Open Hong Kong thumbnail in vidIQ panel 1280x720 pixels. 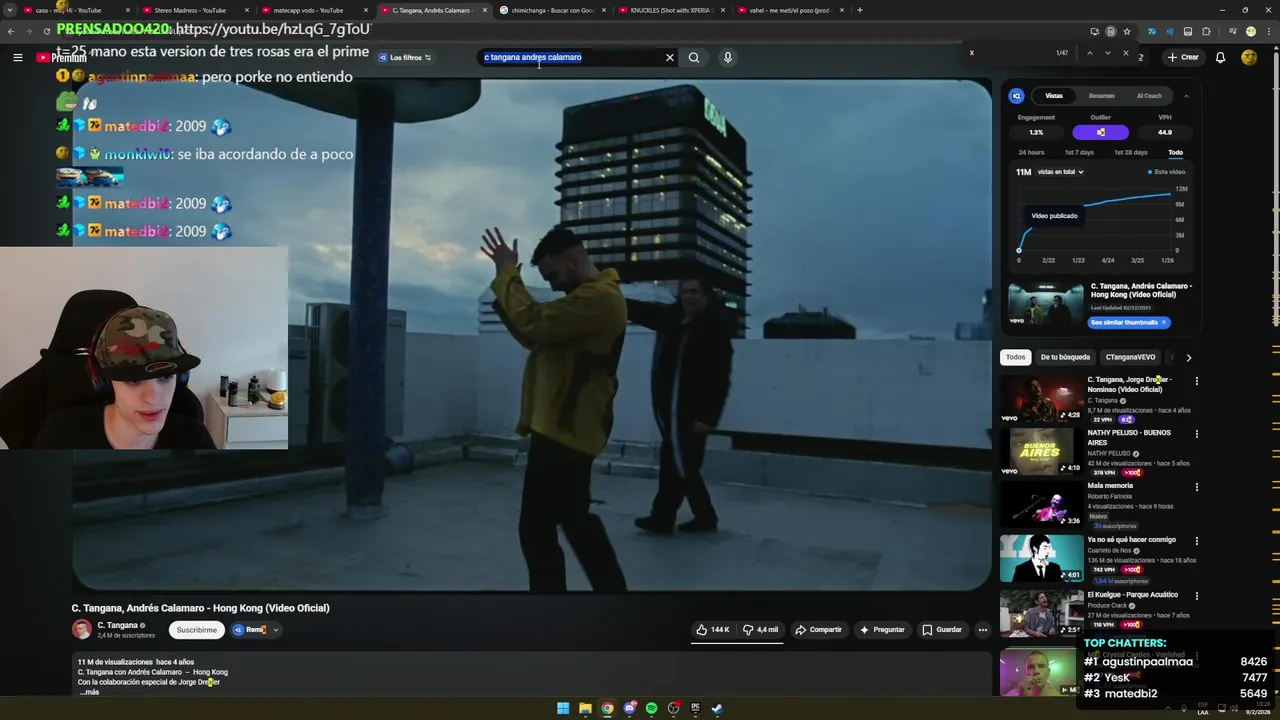click(1046, 305)
